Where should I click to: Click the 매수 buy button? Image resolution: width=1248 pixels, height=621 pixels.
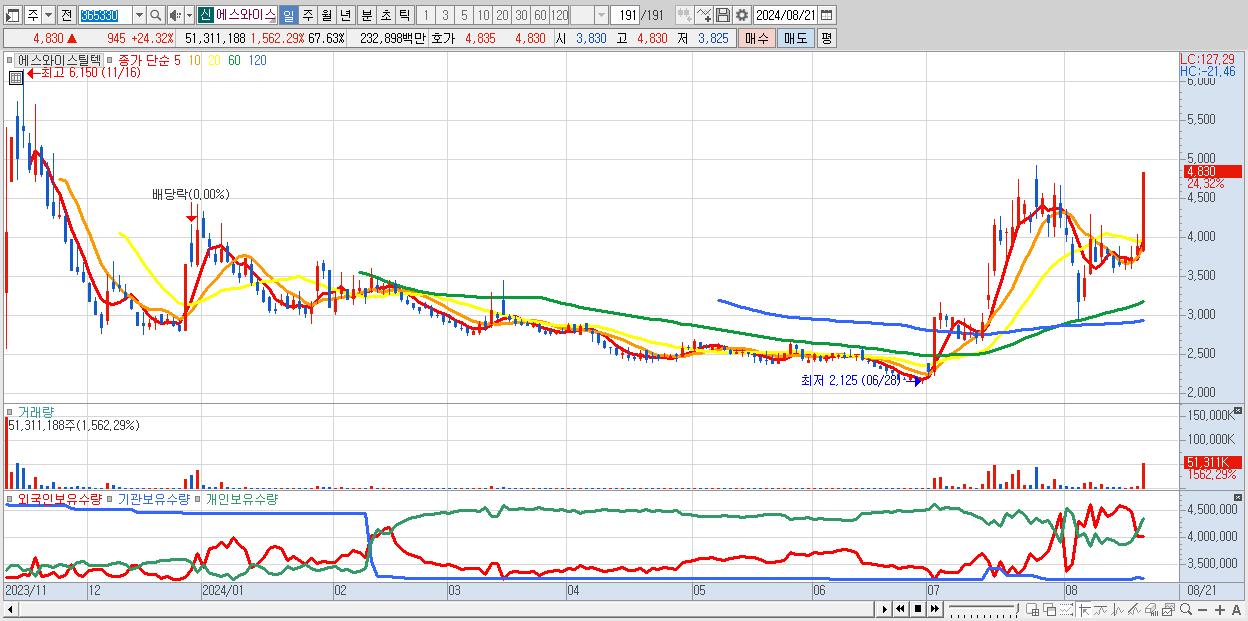[x=756, y=38]
